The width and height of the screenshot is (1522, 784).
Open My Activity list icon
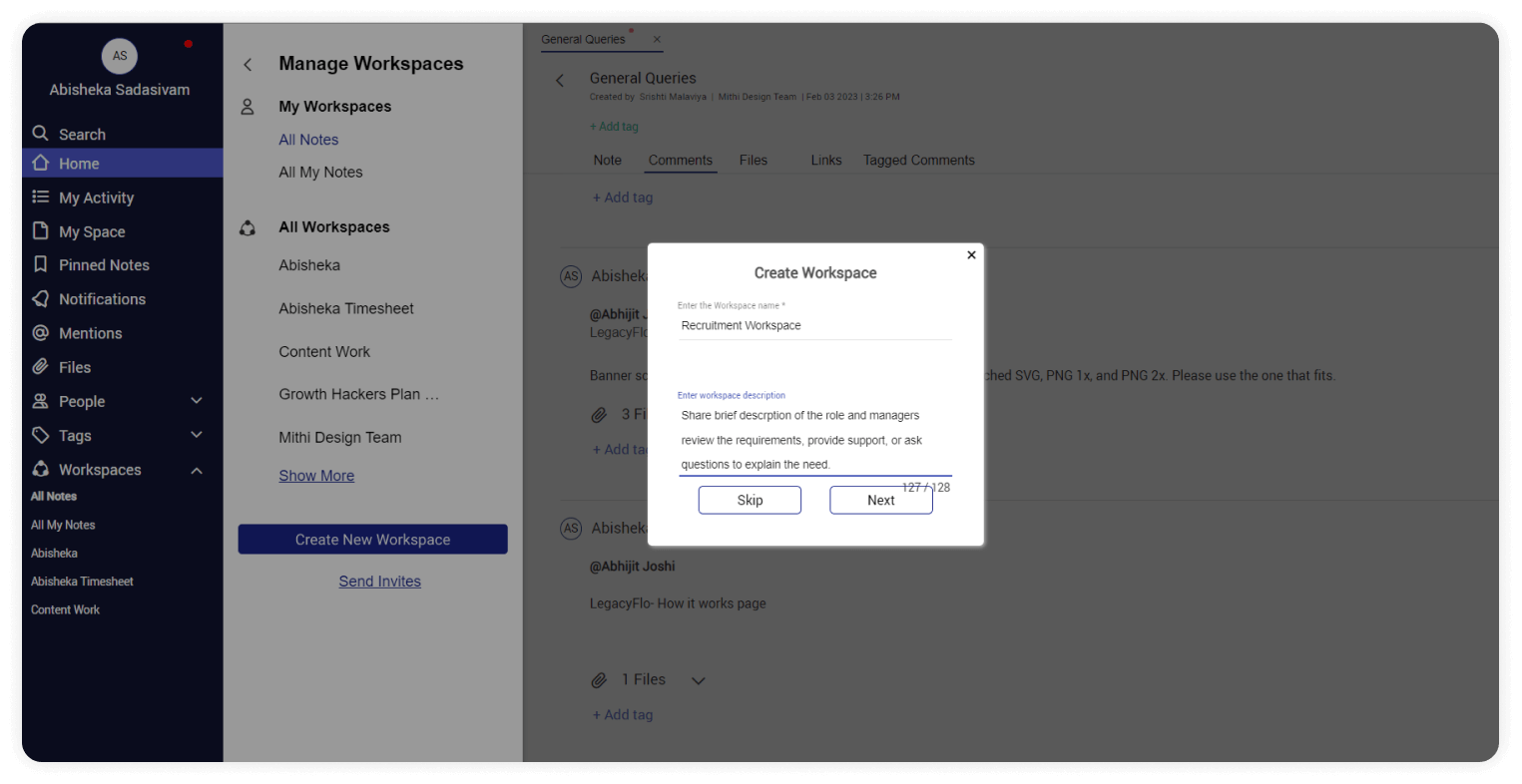40,197
